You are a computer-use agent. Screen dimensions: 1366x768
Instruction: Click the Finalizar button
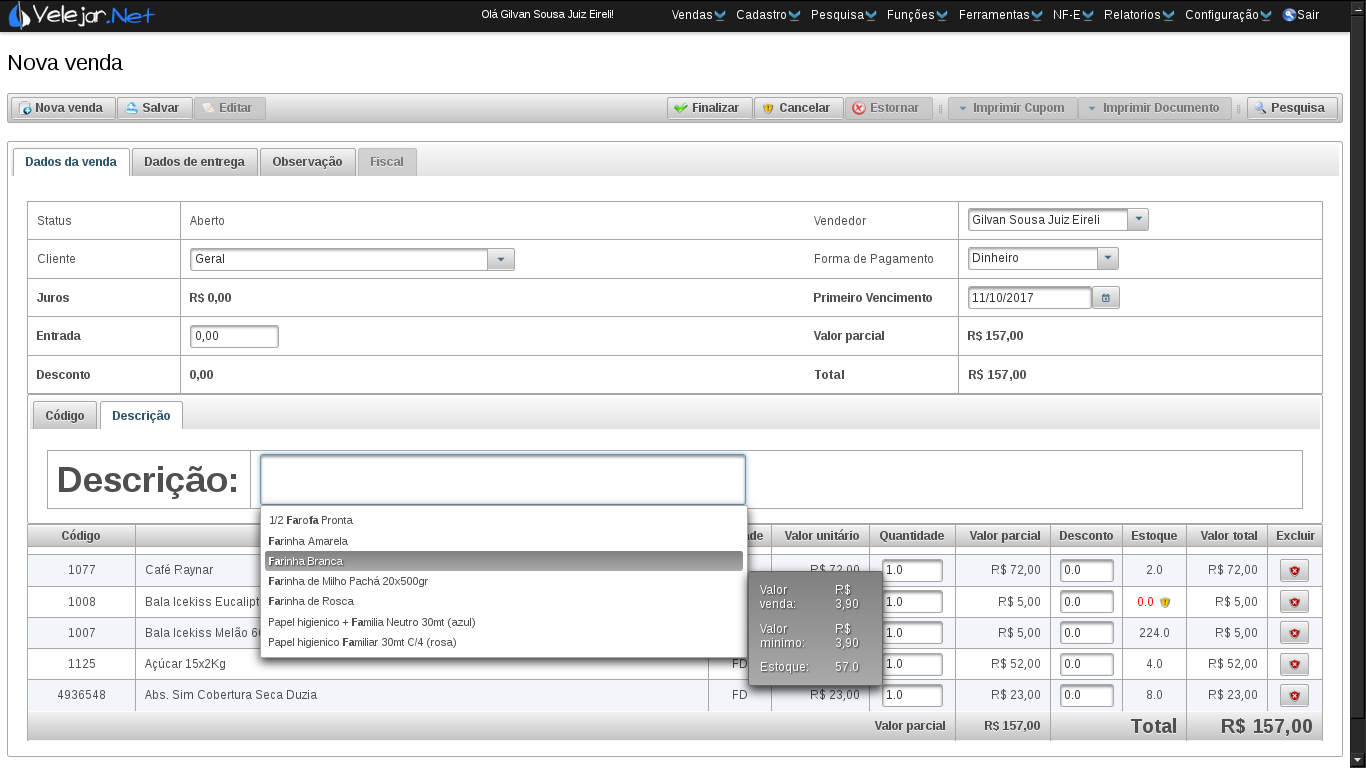click(x=709, y=108)
